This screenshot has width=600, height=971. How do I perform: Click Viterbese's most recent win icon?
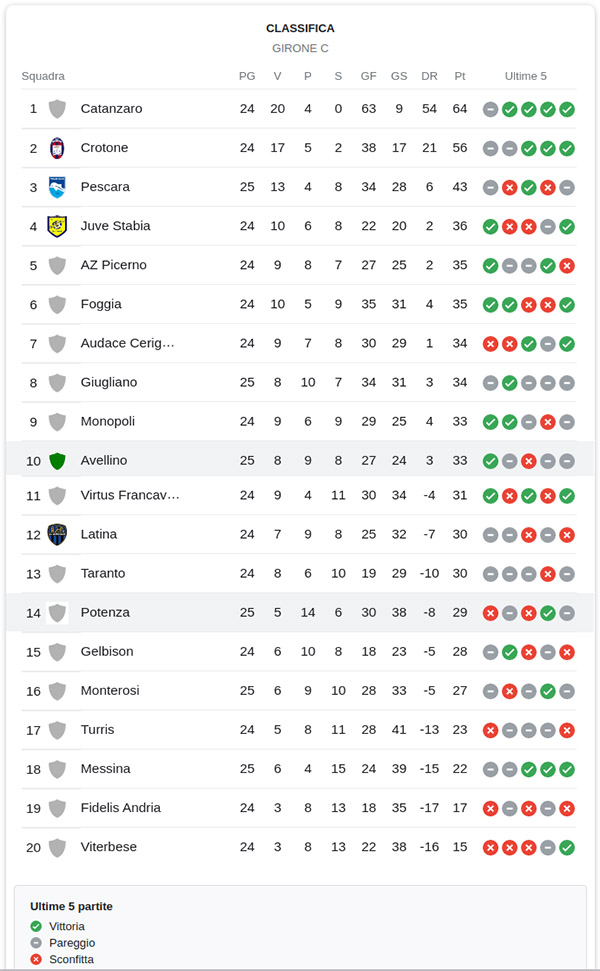coord(567,847)
